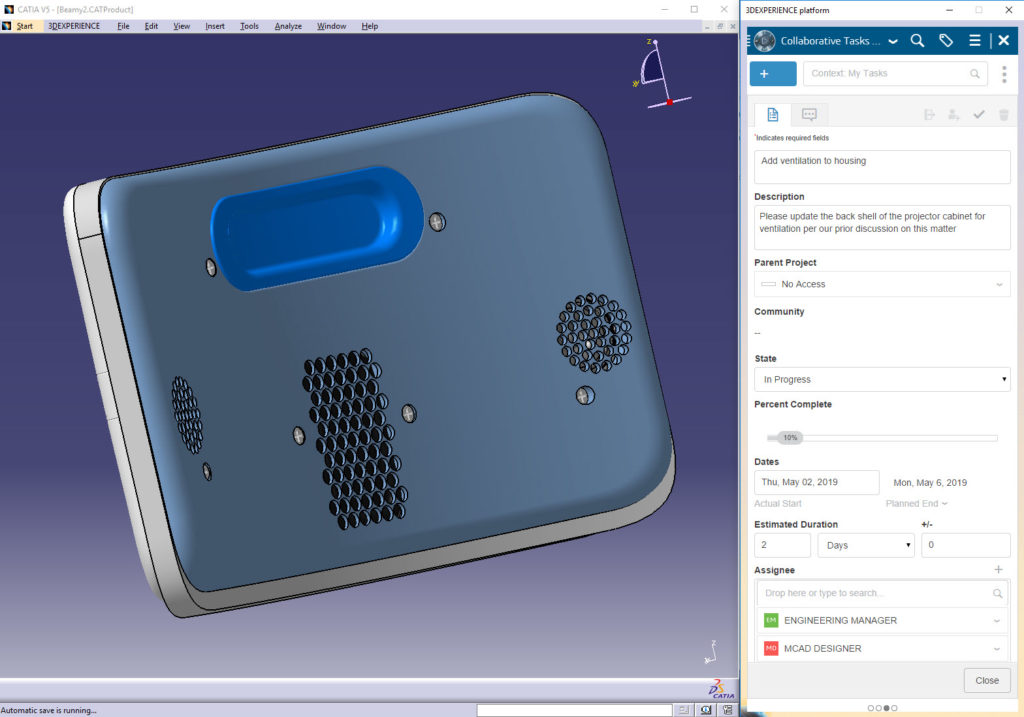Click the tag icon in the 3DEXPERIENCE header
This screenshot has width=1024, height=717.
click(946, 40)
